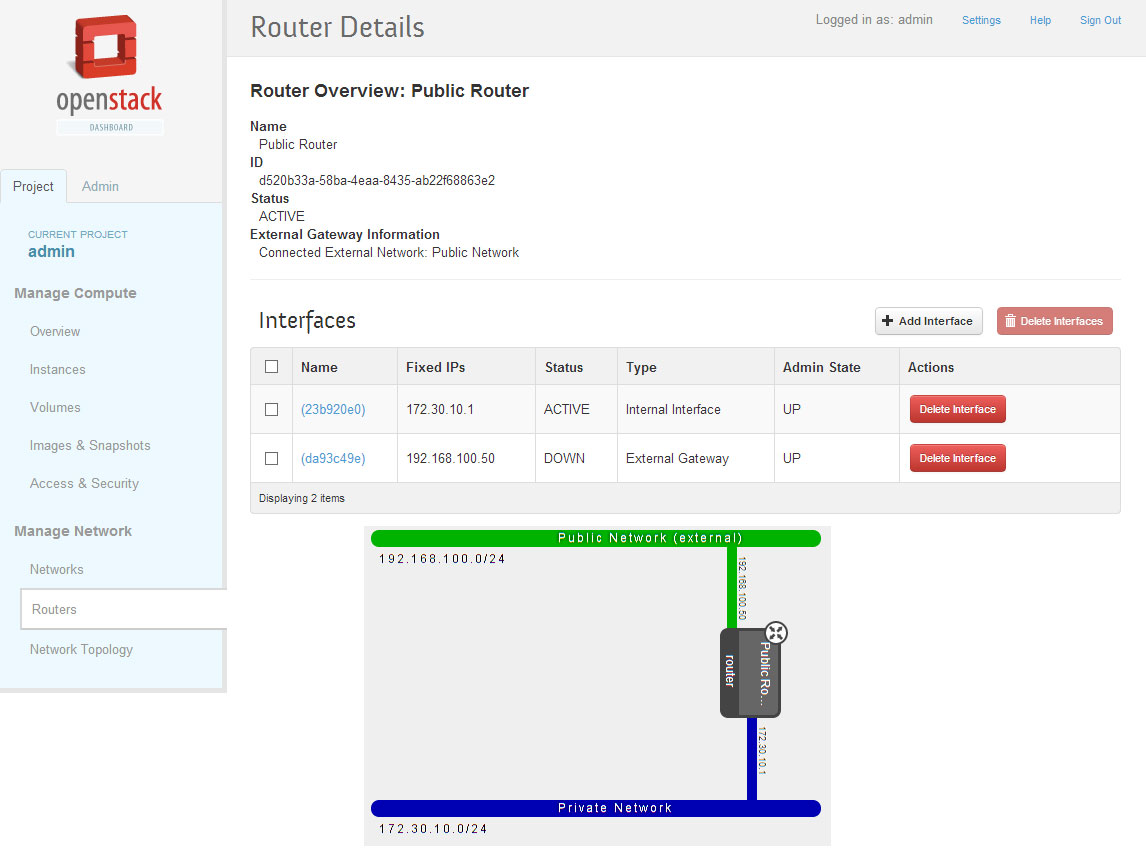Screen dimensions: 1146x850
Task: Click the expand icon on router node
Action: click(x=776, y=632)
